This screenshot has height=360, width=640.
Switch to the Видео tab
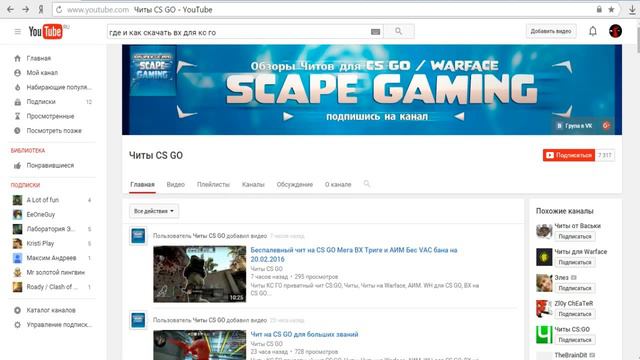(x=176, y=184)
